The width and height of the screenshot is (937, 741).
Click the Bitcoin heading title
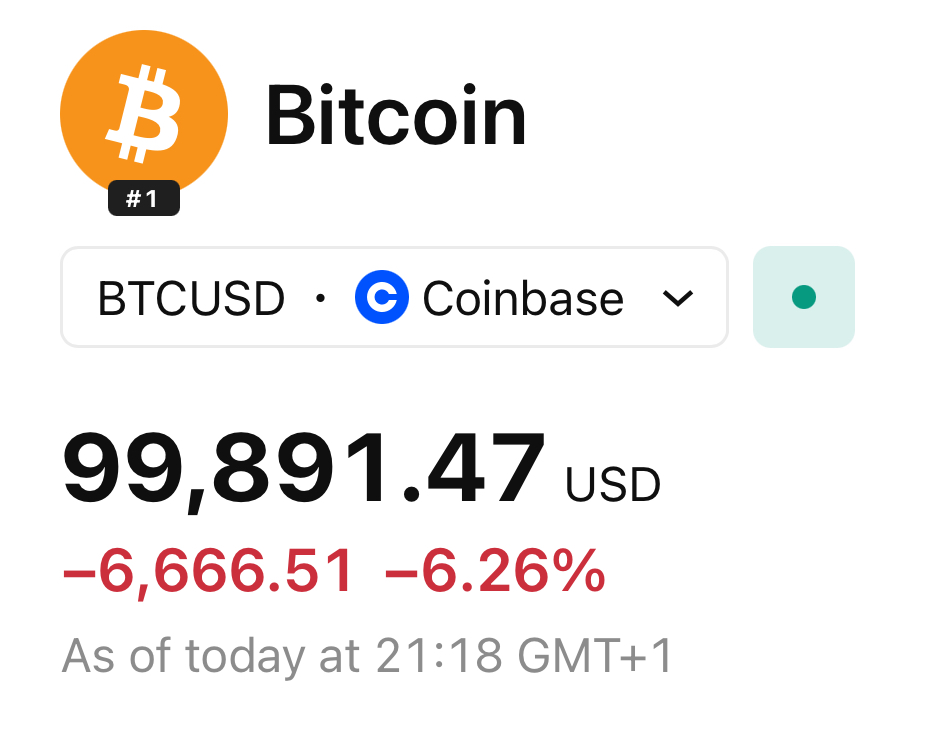click(395, 117)
